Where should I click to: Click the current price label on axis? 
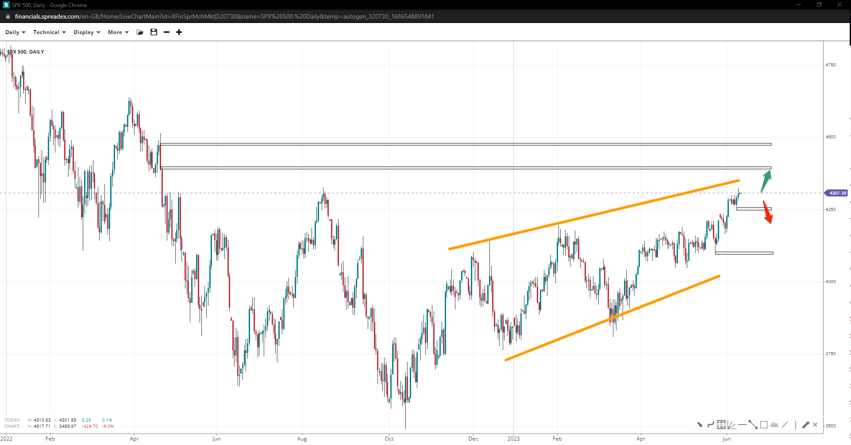point(836,193)
